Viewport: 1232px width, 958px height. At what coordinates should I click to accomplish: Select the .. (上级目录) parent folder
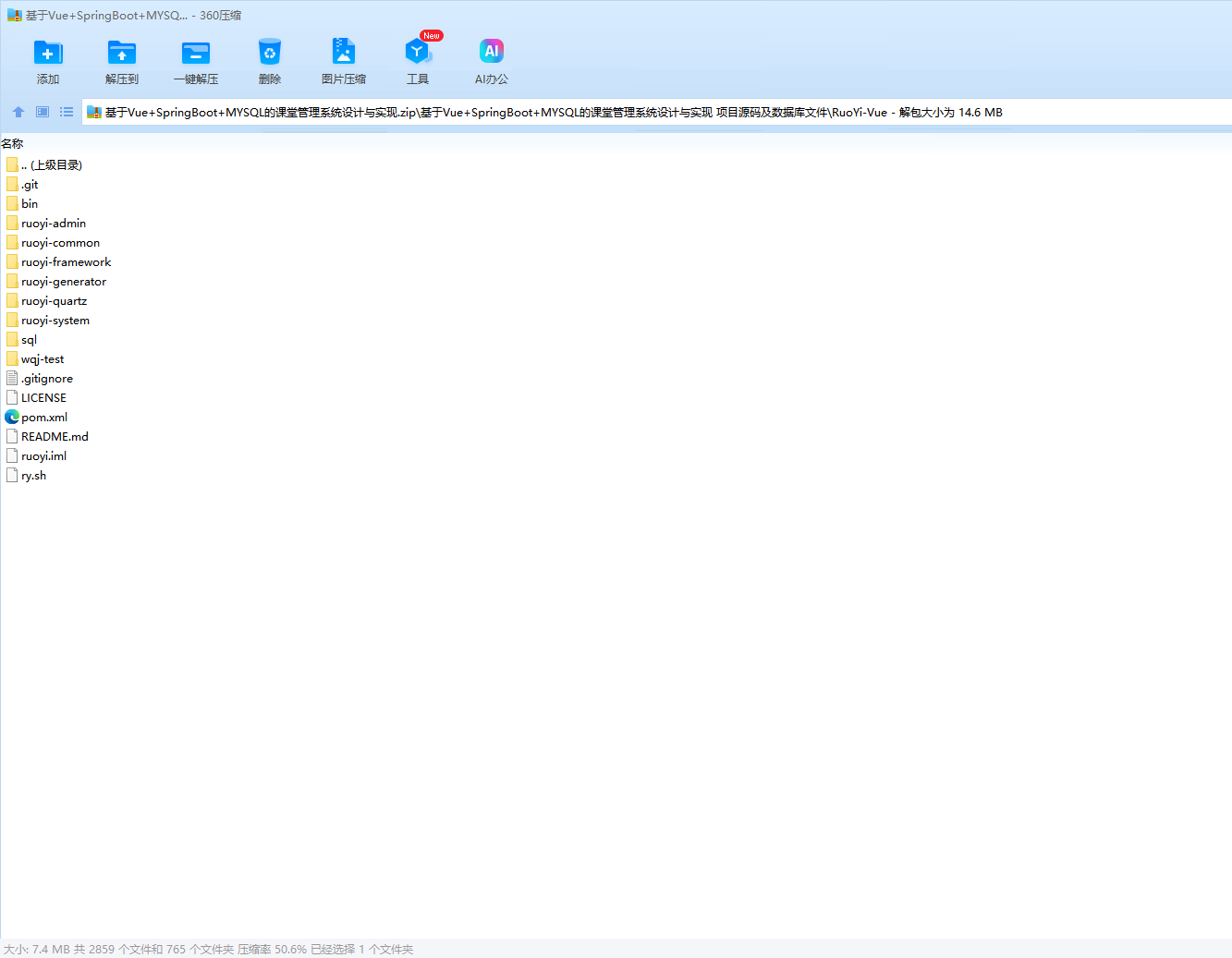coord(43,164)
